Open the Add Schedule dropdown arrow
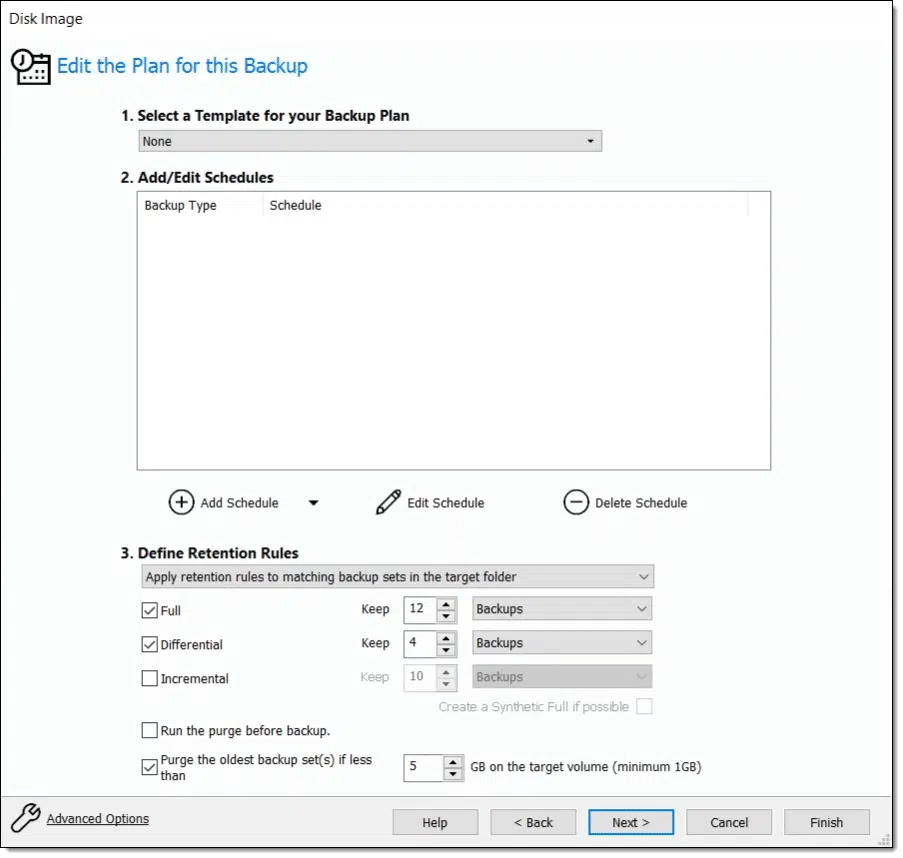This screenshot has height=858, width=903. 313,503
